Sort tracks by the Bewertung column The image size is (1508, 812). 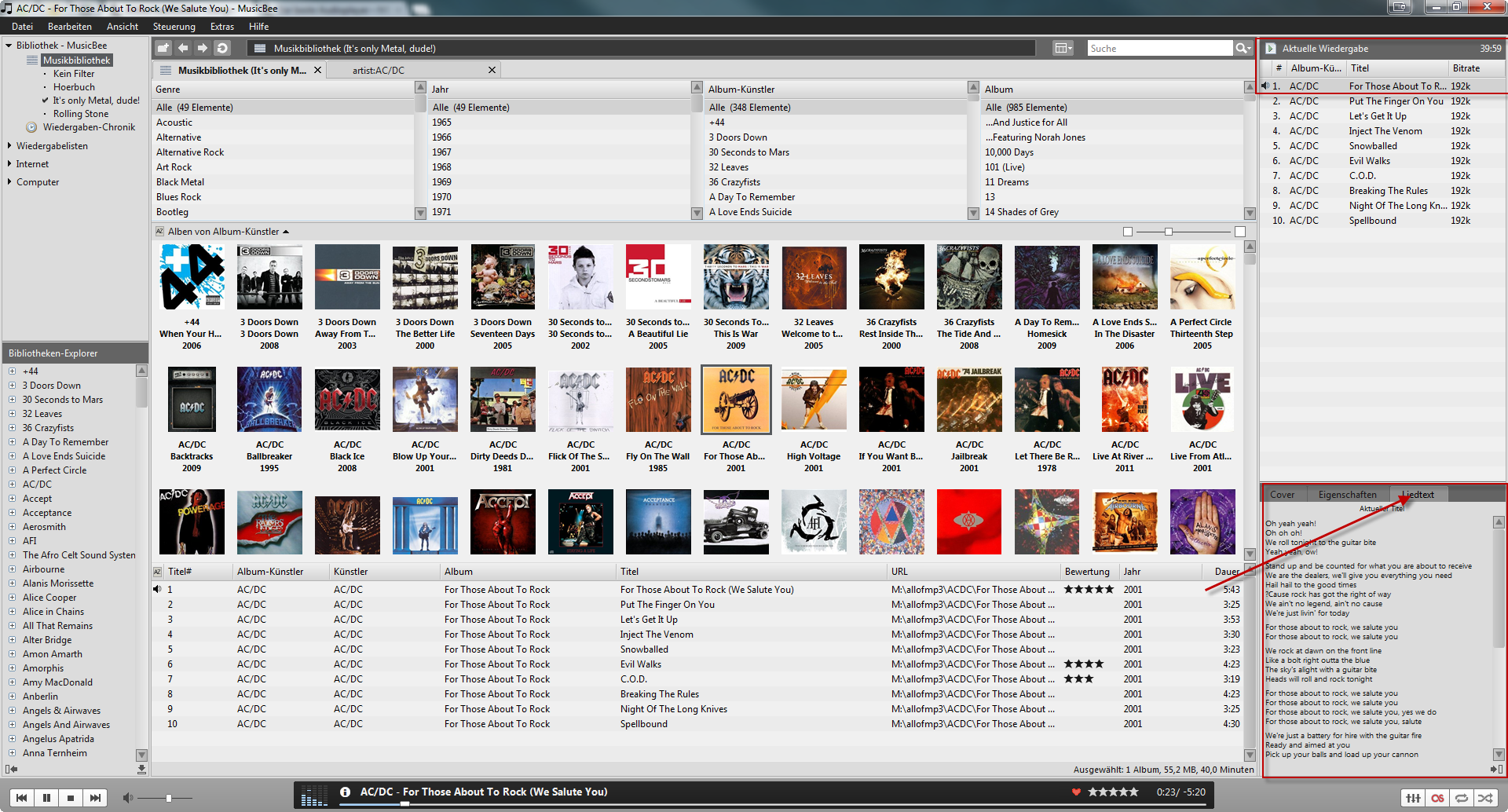click(x=1089, y=571)
